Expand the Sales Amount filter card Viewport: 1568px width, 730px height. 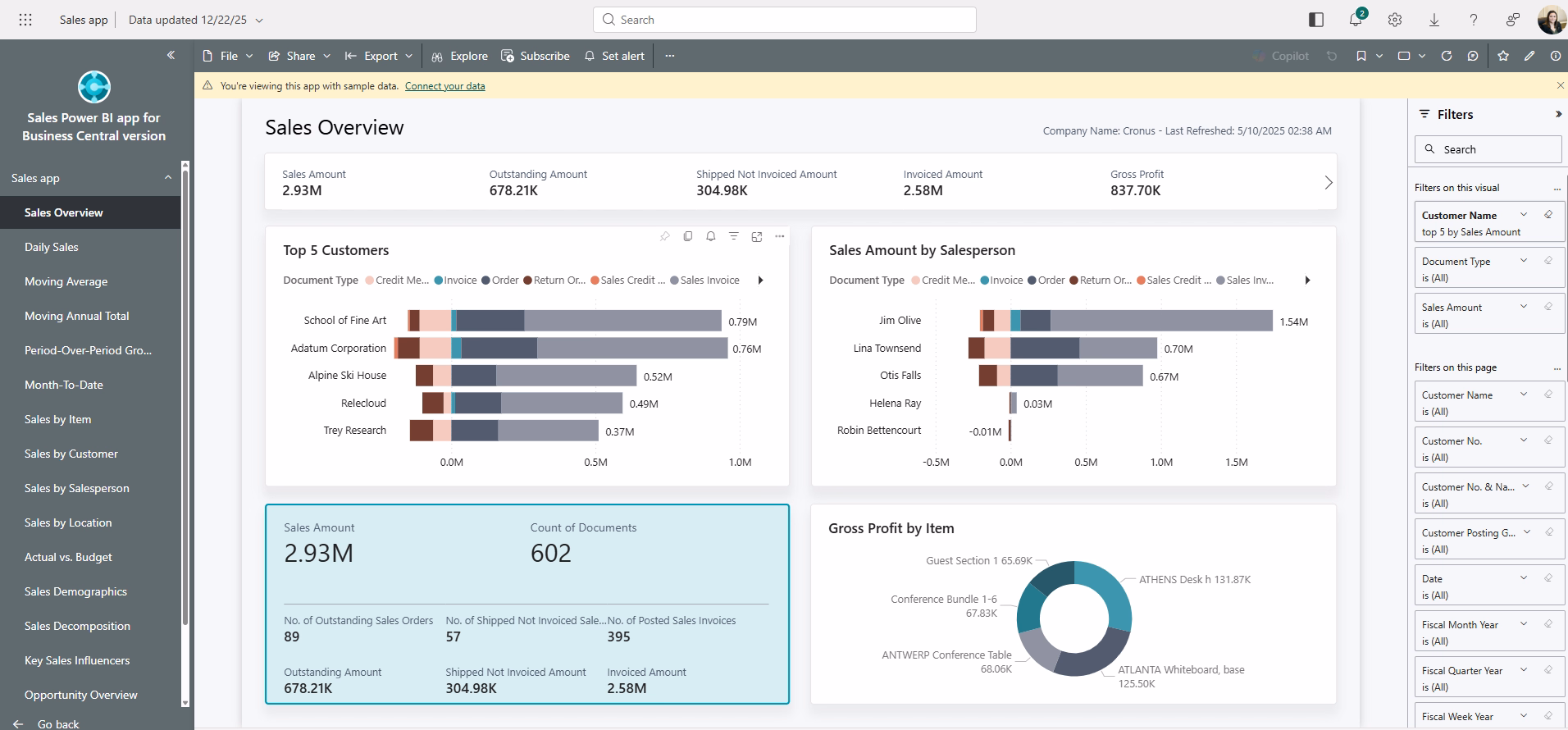[x=1524, y=307]
